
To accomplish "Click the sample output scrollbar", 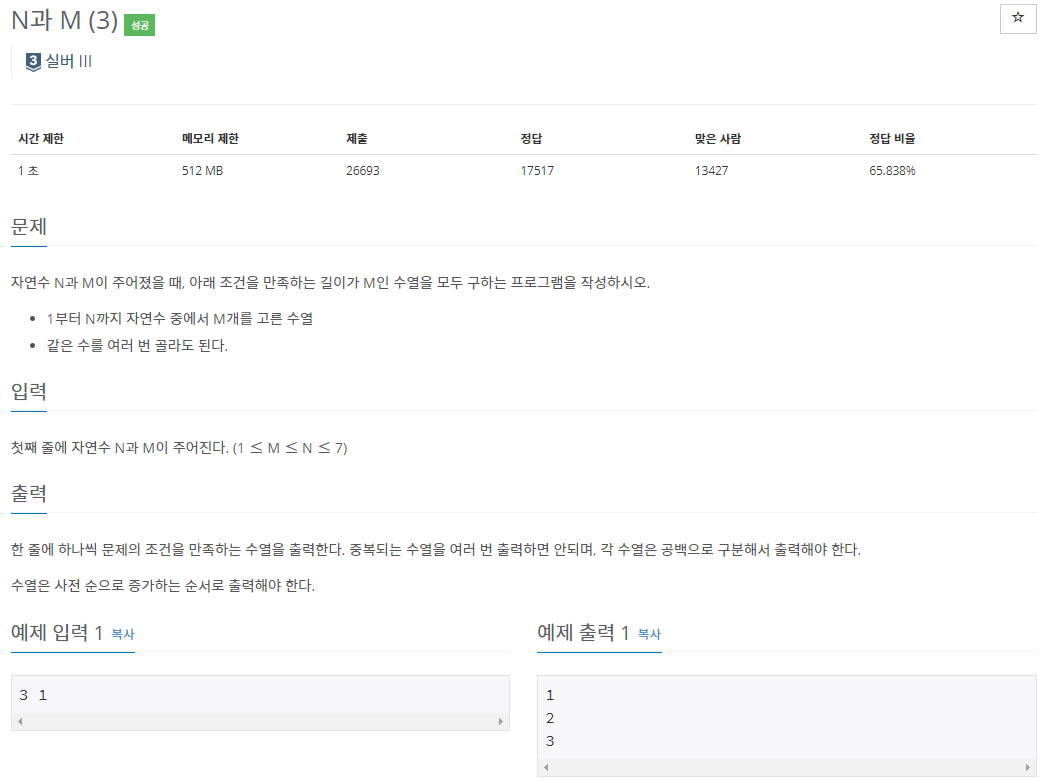I will [786, 766].
